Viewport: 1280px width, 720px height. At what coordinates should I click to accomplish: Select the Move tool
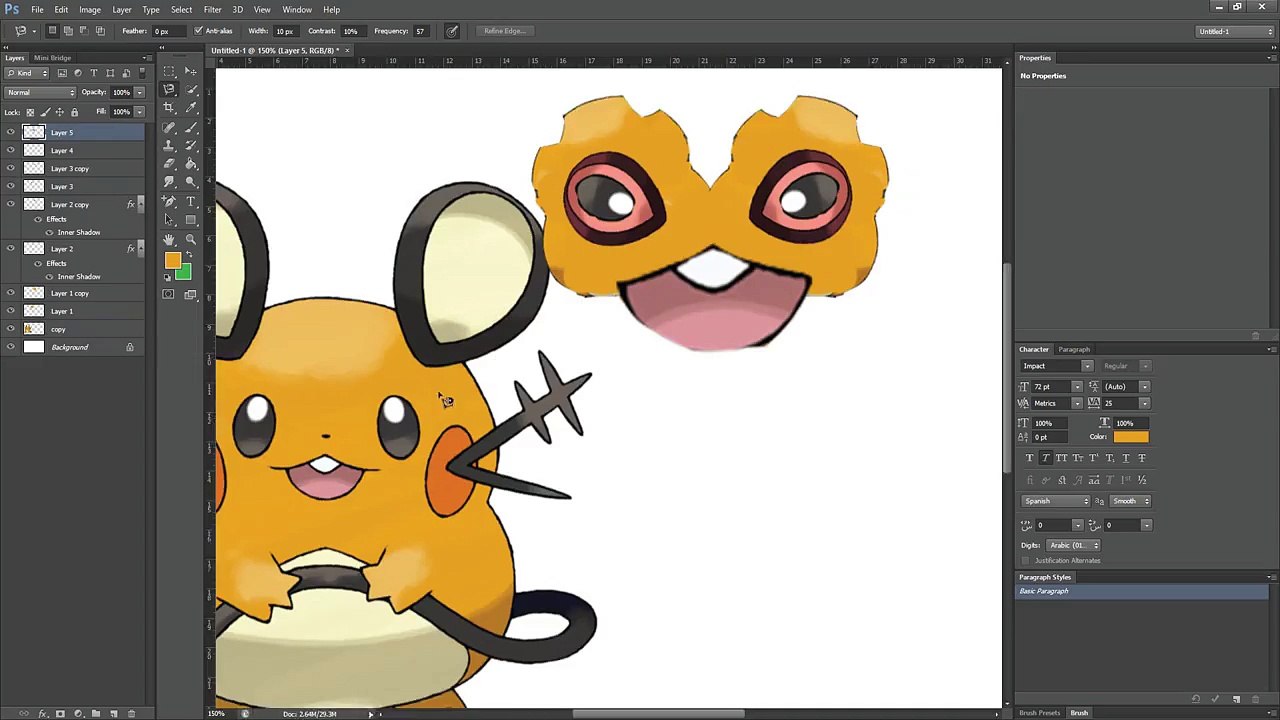191,71
